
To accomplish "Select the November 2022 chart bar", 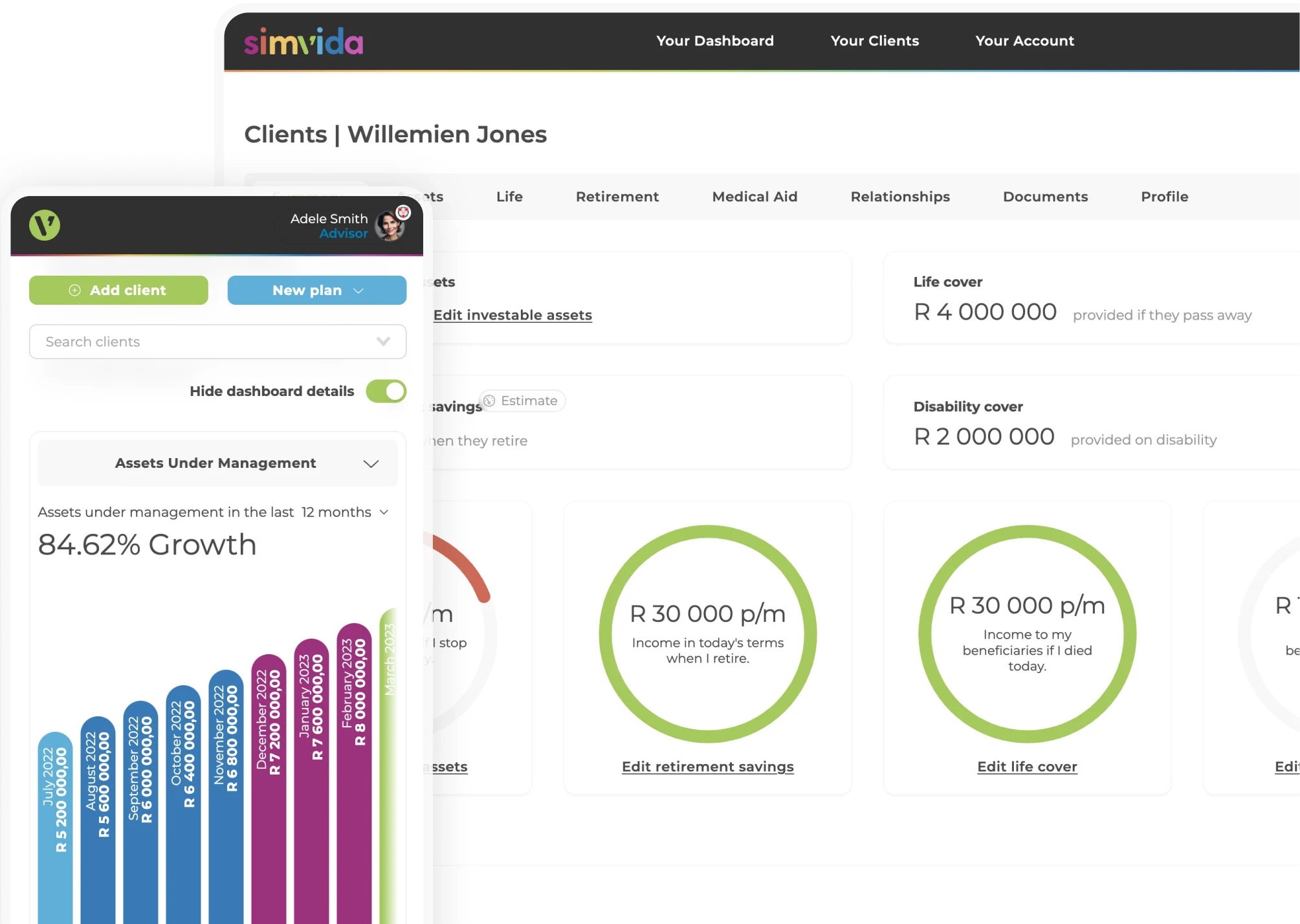I will [x=226, y=797].
